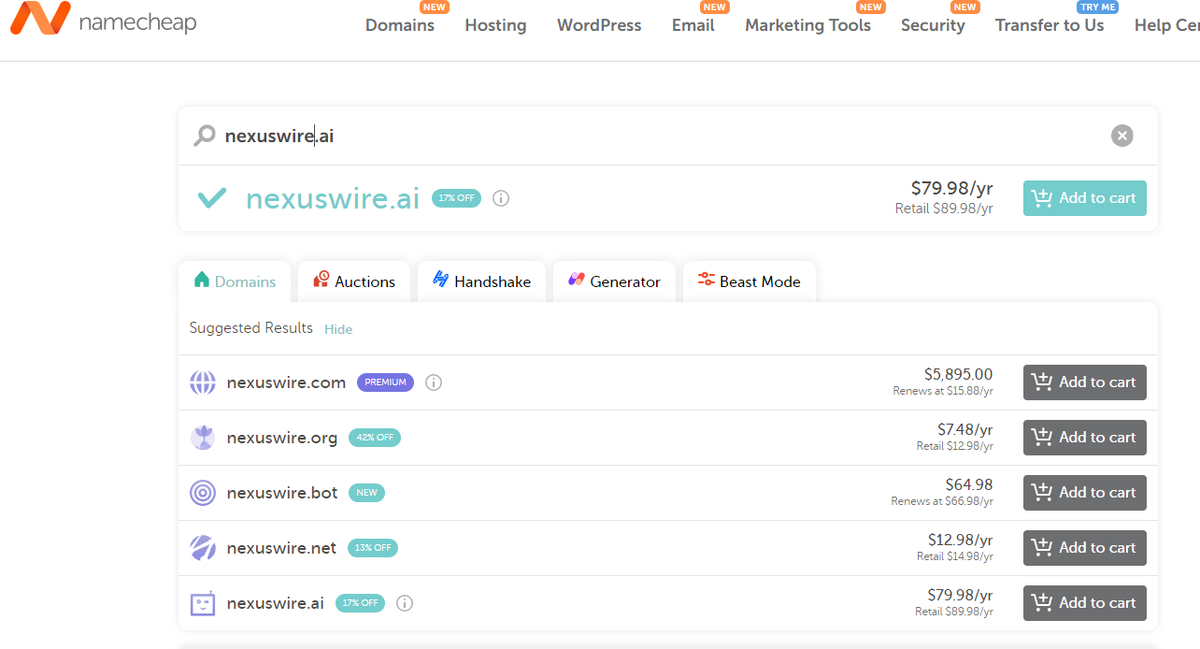1200x649 pixels.
Task: Click the nexuswire.org domain name
Action: click(282, 437)
